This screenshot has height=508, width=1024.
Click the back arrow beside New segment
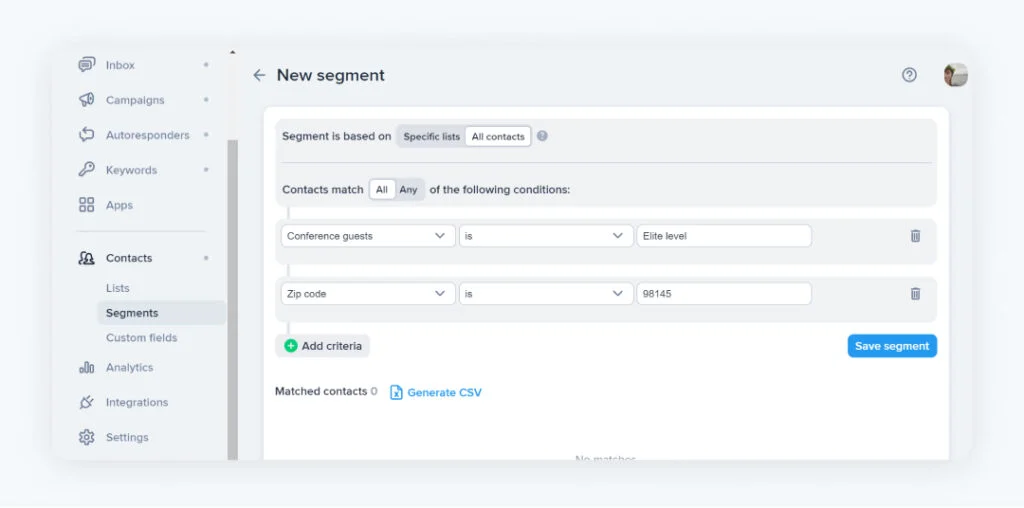click(259, 75)
